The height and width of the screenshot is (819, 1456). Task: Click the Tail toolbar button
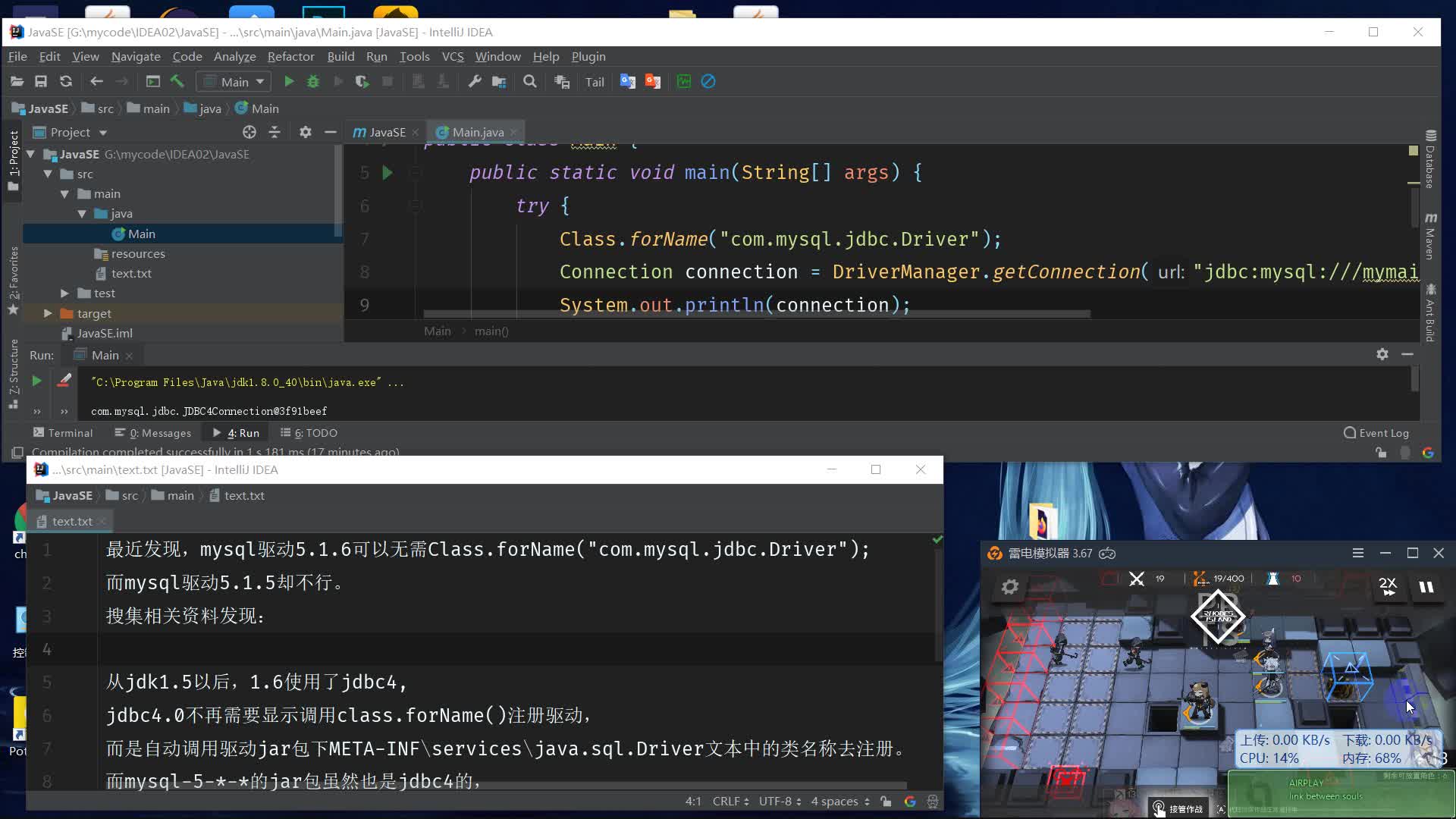(x=595, y=82)
